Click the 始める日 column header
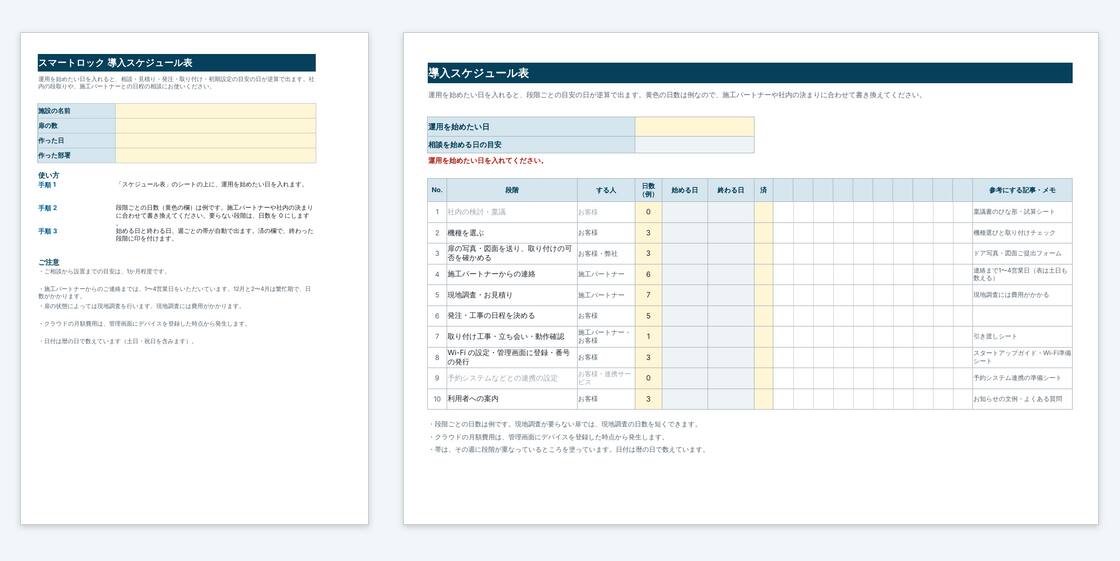The width and height of the screenshot is (1120, 561). tap(685, 190)
